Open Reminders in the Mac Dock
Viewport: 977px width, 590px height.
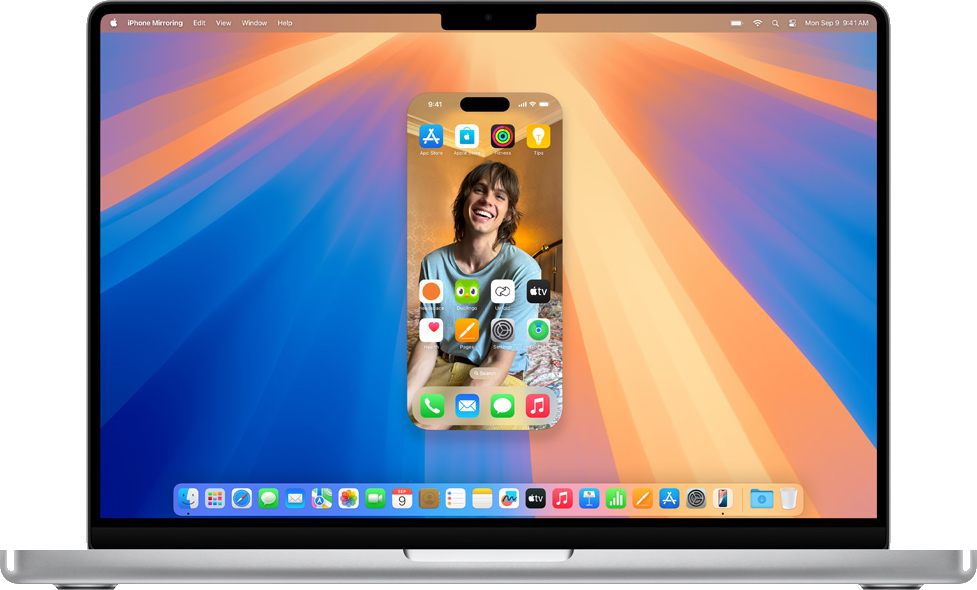(455, 498)
